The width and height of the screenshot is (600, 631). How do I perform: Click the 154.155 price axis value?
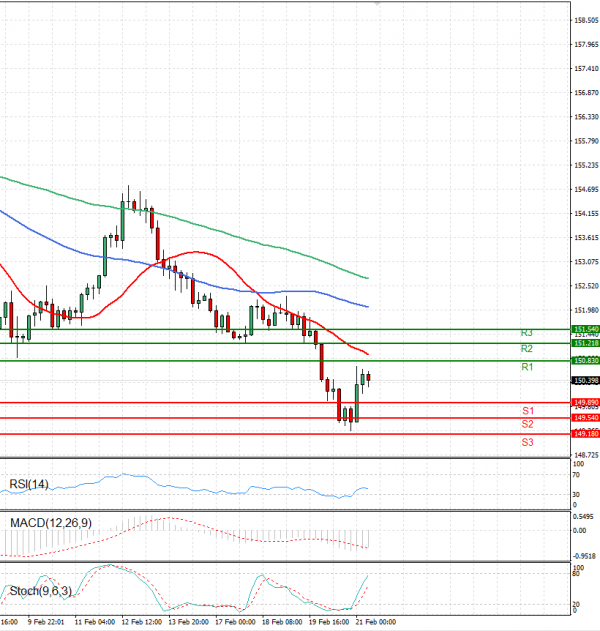tap(586, 213)
